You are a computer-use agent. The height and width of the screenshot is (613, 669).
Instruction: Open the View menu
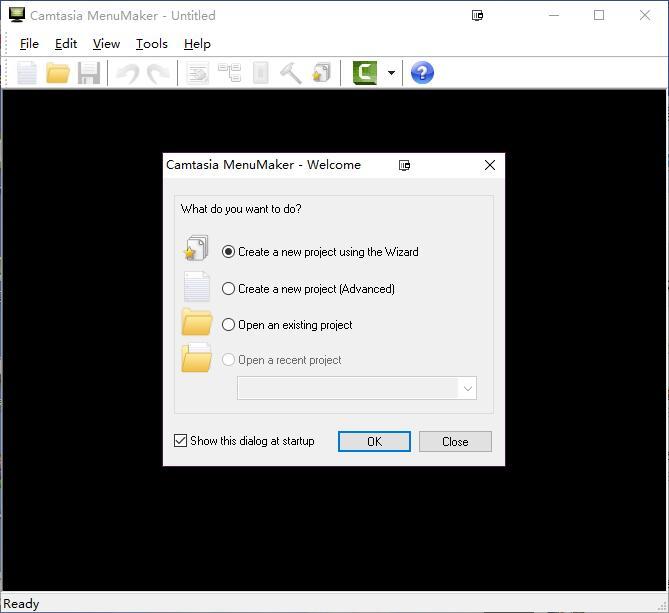point(106,44)
